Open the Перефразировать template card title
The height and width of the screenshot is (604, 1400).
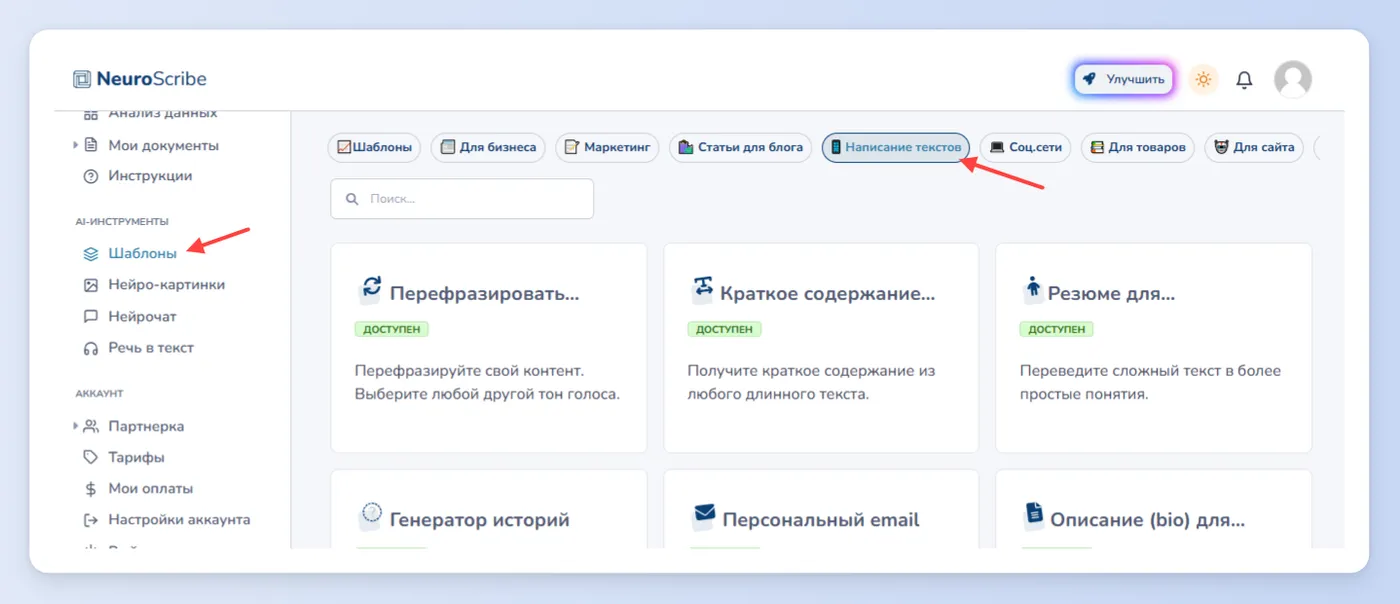click(485, 294)
